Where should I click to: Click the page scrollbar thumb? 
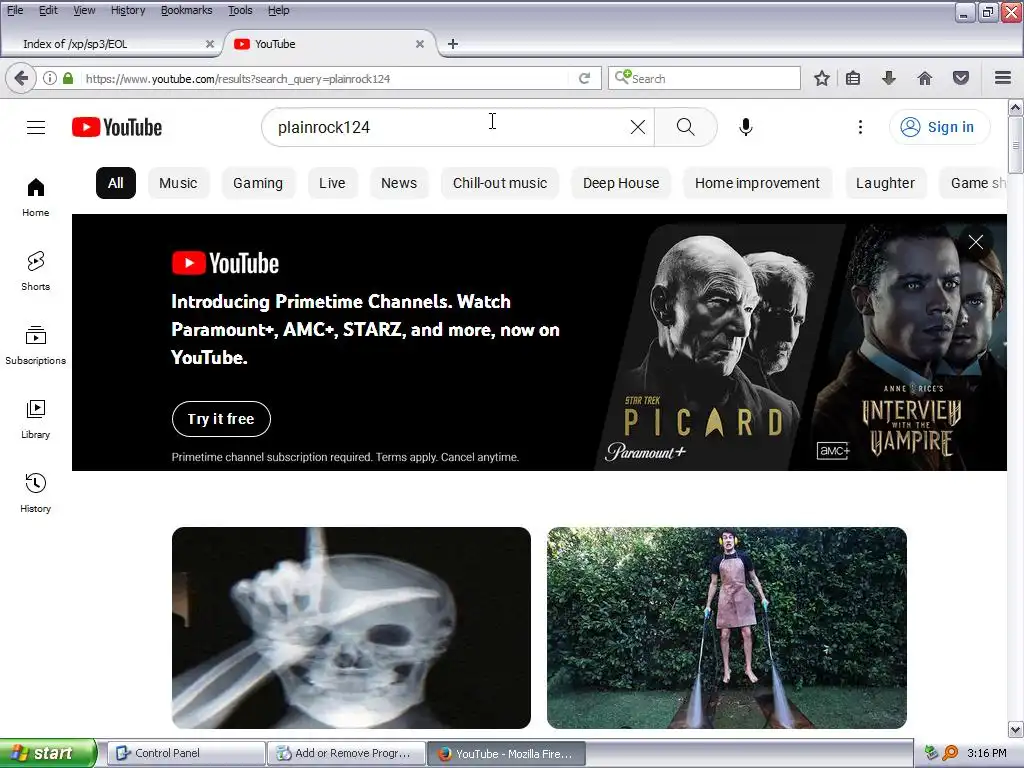click(x=1016, y=145)
